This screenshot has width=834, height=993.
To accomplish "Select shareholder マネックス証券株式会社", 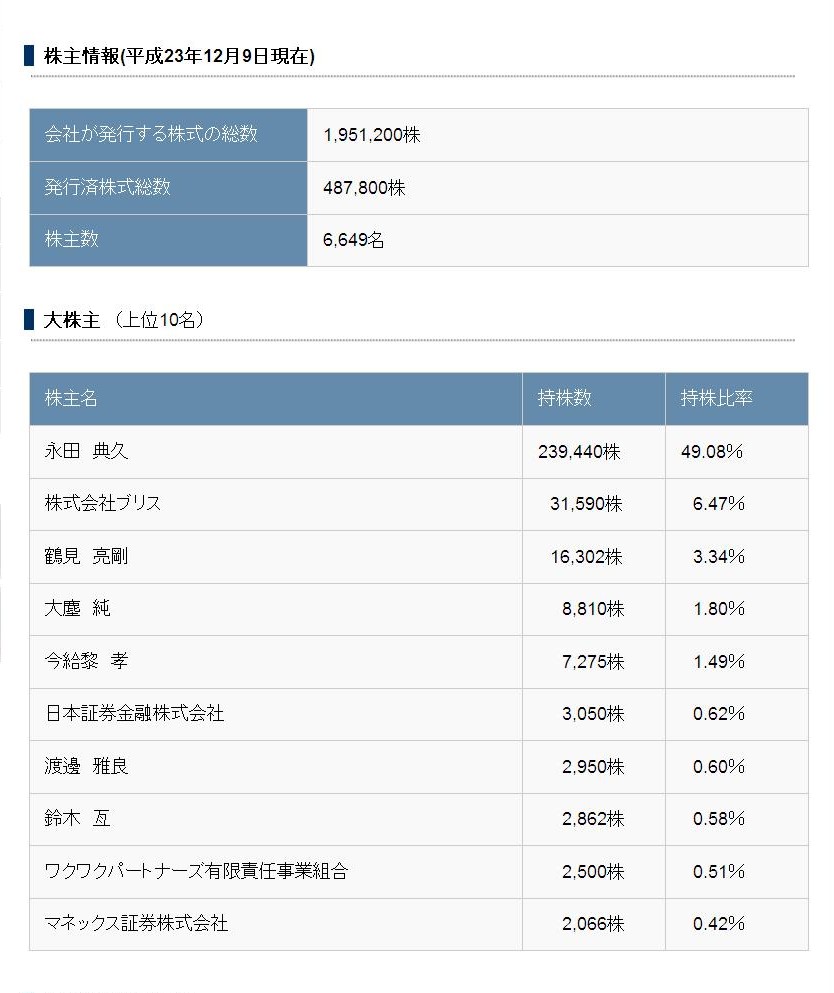I will pos(136,923).
